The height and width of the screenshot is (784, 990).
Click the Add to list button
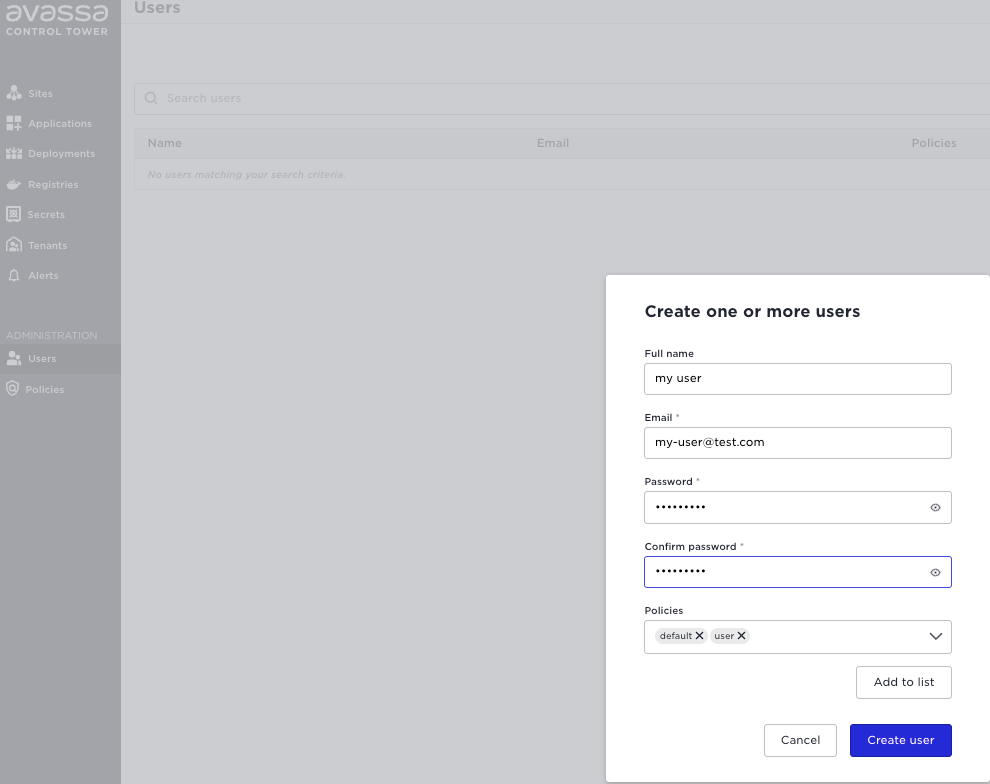[x=904, y=682]
